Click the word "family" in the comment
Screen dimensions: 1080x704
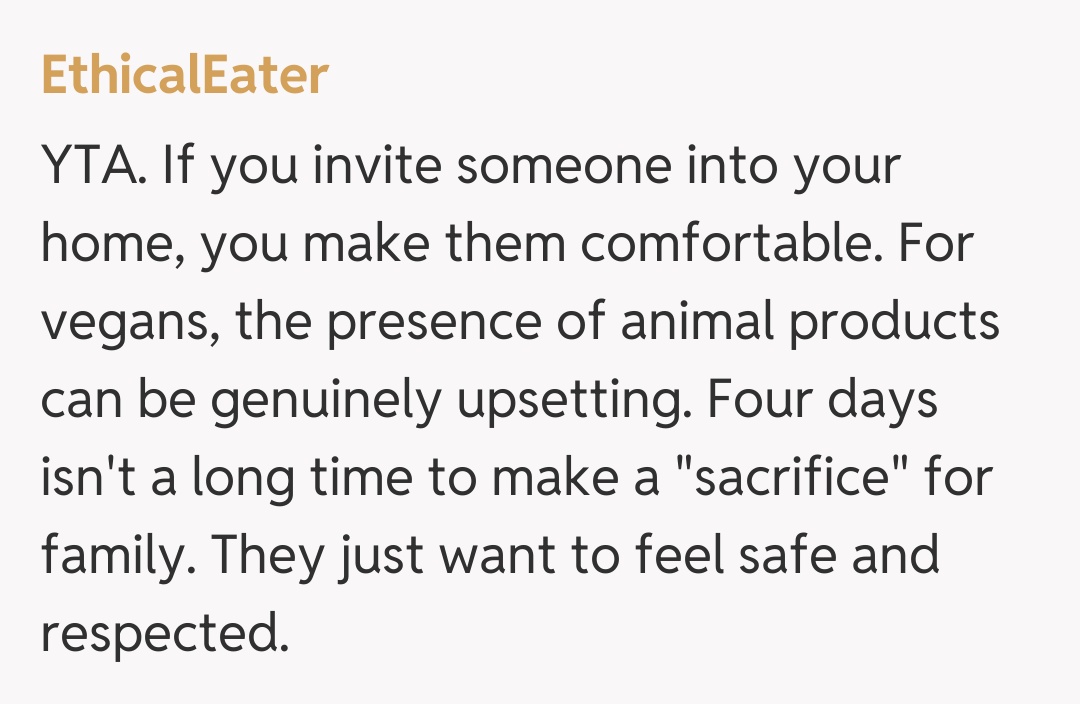(x=111, y=556)
